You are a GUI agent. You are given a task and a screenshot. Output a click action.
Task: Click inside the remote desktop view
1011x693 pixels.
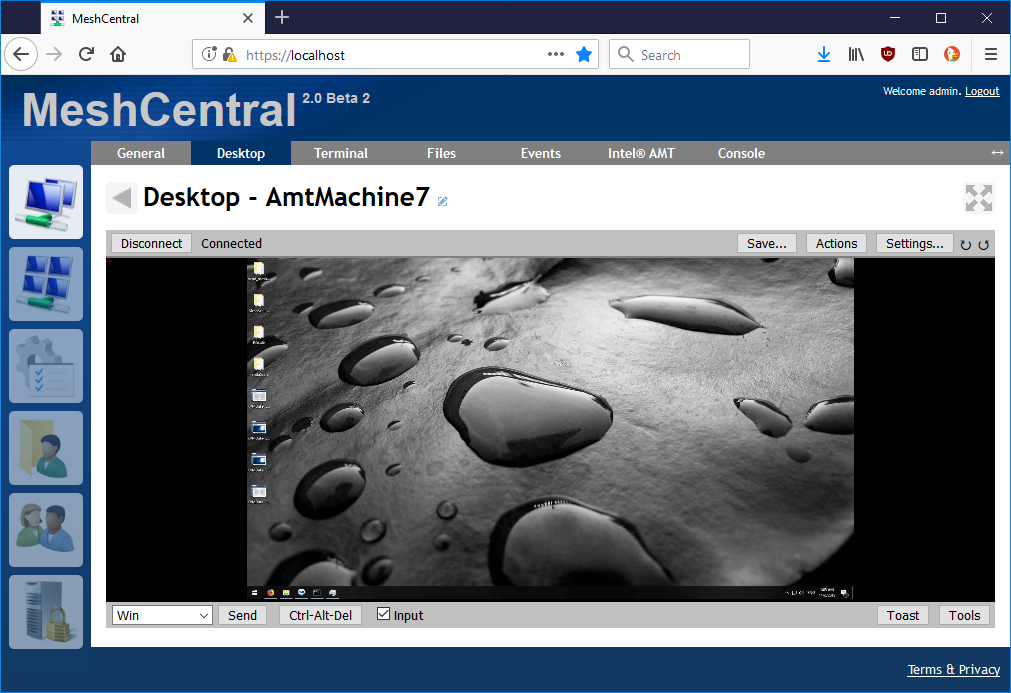550,420
